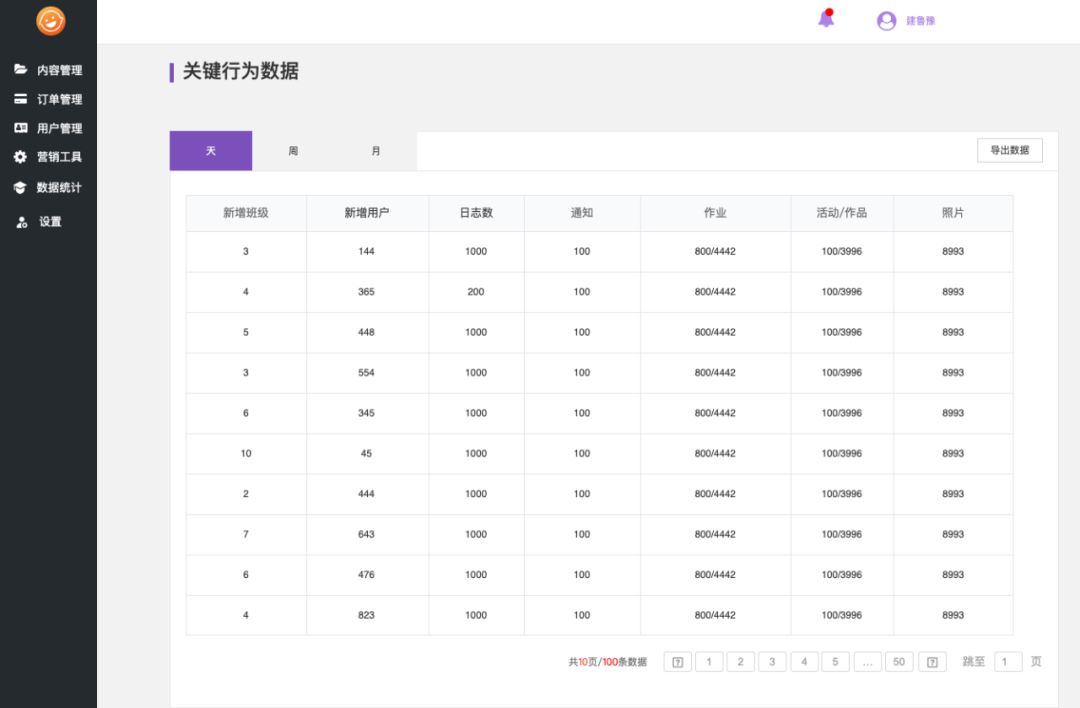The height and width of the screenshot is (708, 1080).
Task: Click the previous page arrow button
Action: click(677, 662)
